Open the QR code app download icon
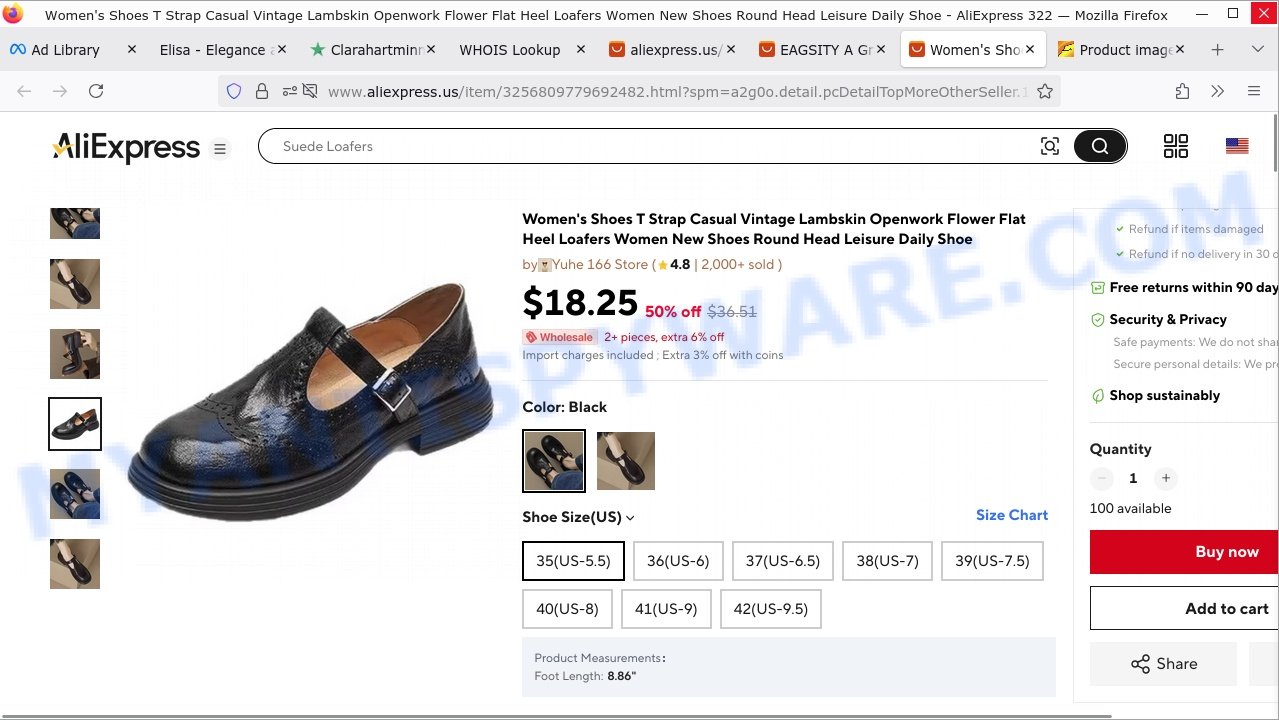 [x=1176, y=146]
